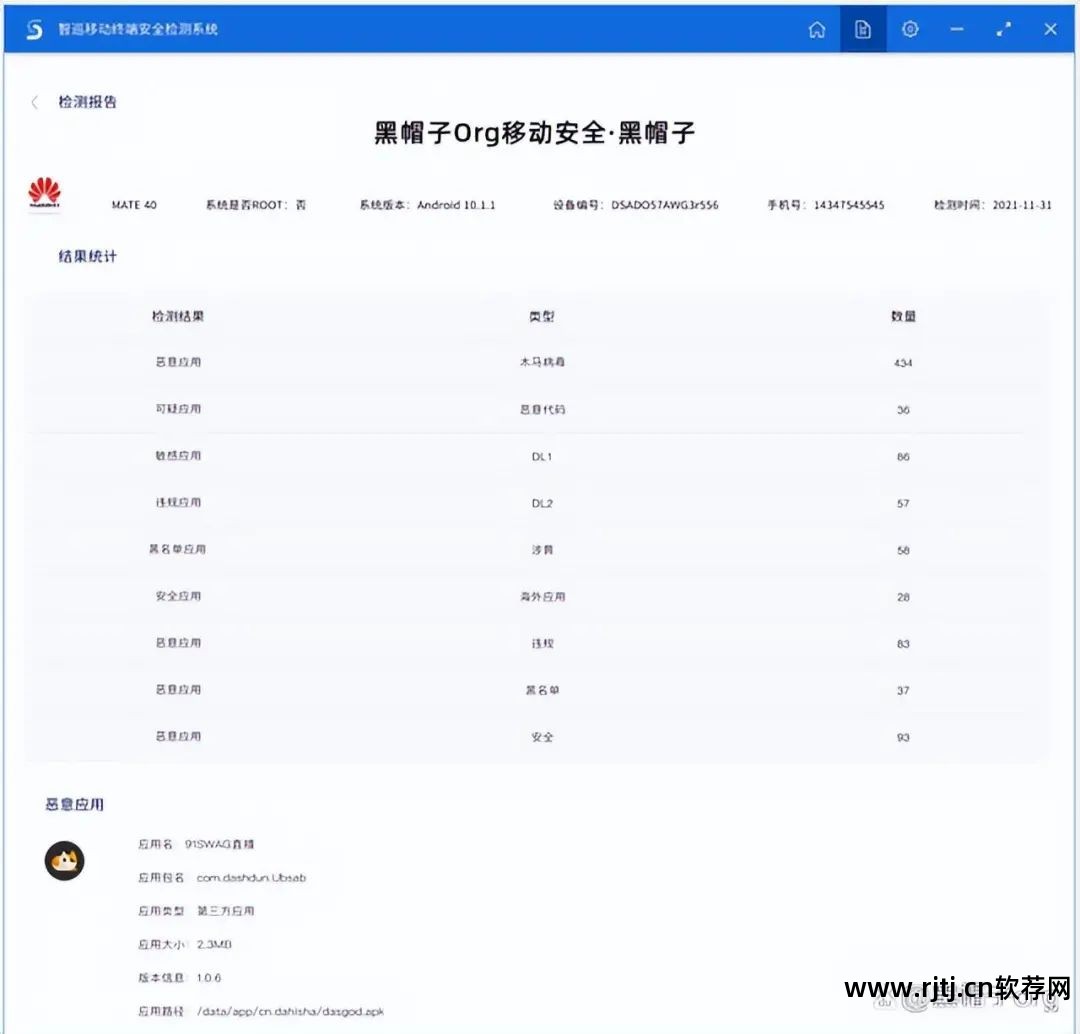This screenshot has height=1034, width=1080.
Task: Select the 木马病毒 row showing 434 items
Action: [x=540, y=362]
